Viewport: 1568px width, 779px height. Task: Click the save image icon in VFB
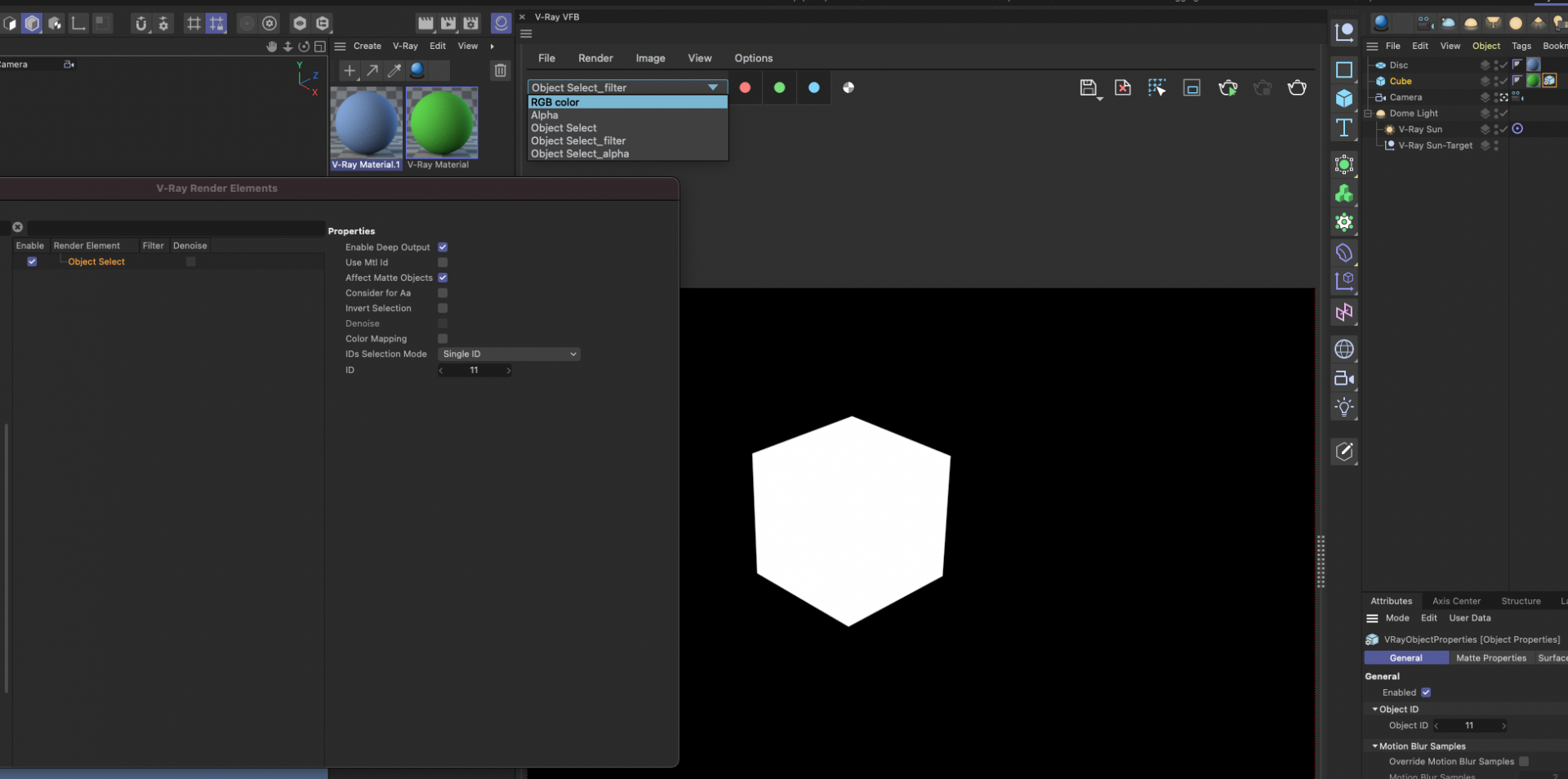click(1088, 88)
